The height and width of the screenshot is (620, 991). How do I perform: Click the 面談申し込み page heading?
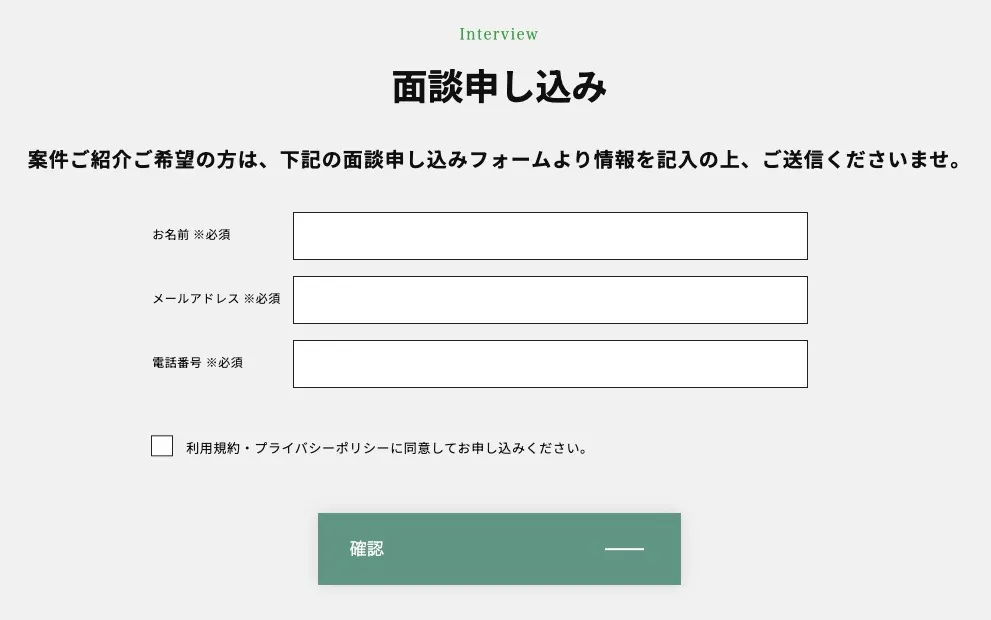pos(498,85)
